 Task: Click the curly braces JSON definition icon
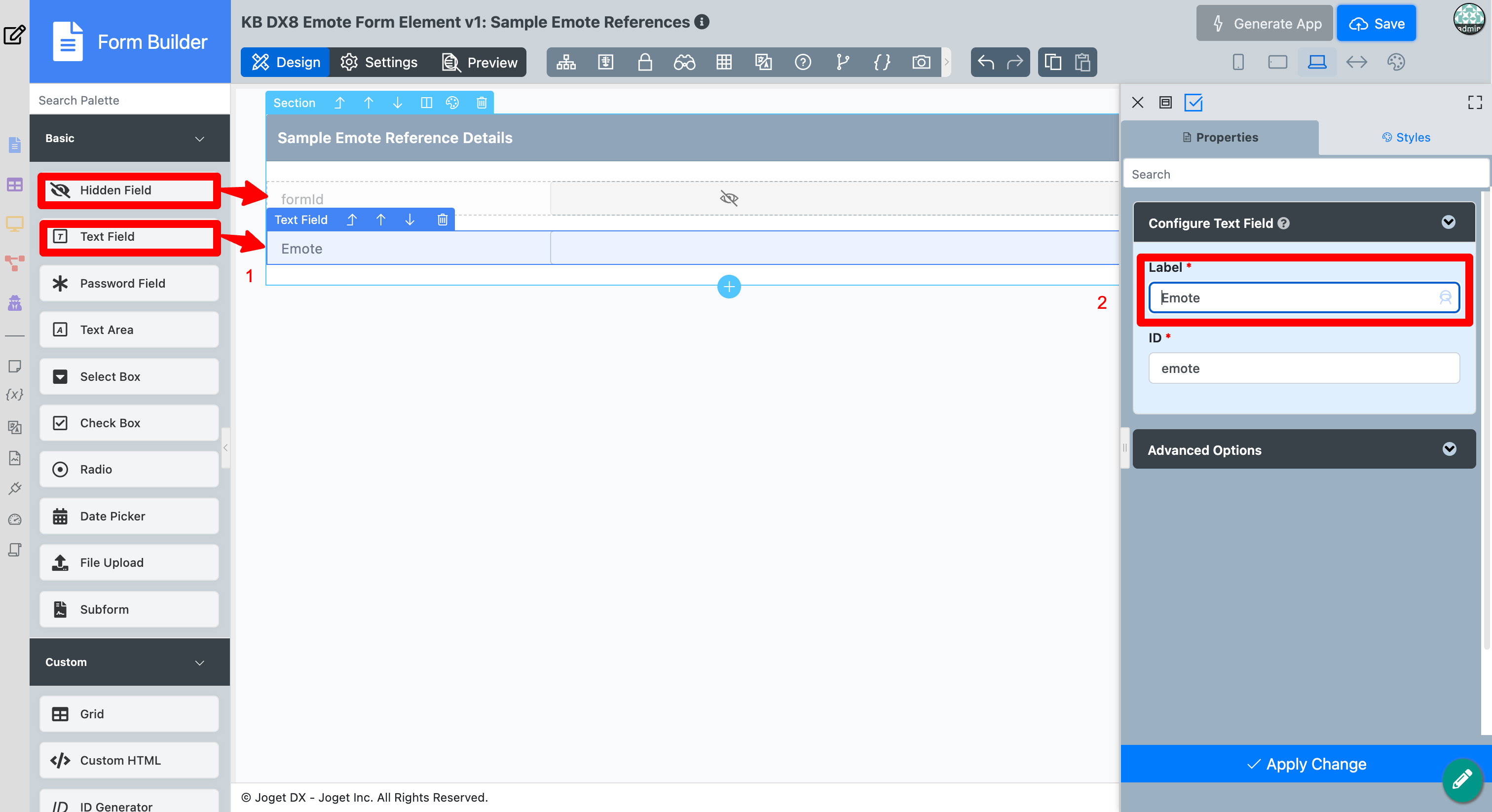pos(882,62)
